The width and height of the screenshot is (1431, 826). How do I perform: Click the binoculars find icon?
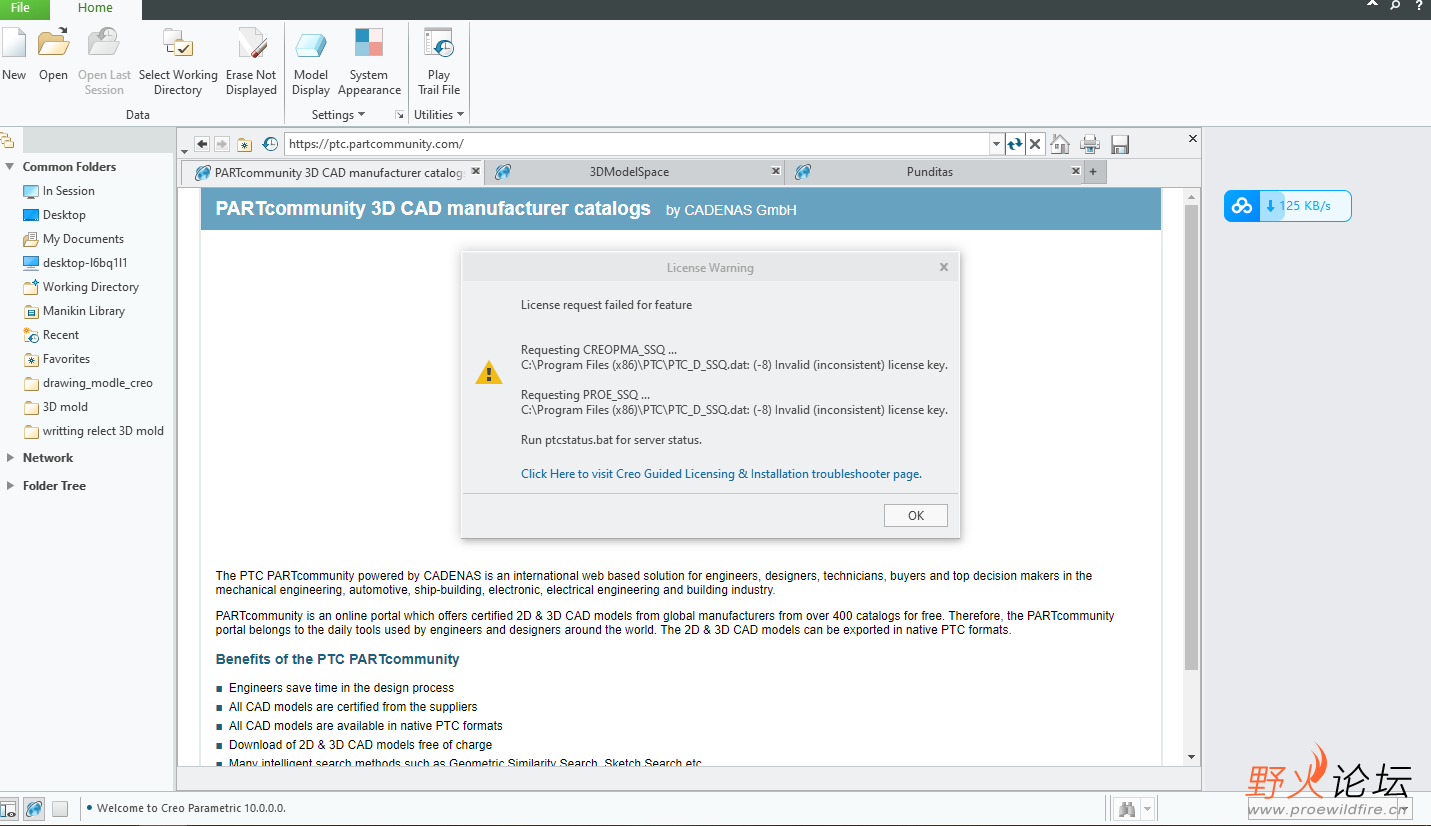click(1127, 809)
